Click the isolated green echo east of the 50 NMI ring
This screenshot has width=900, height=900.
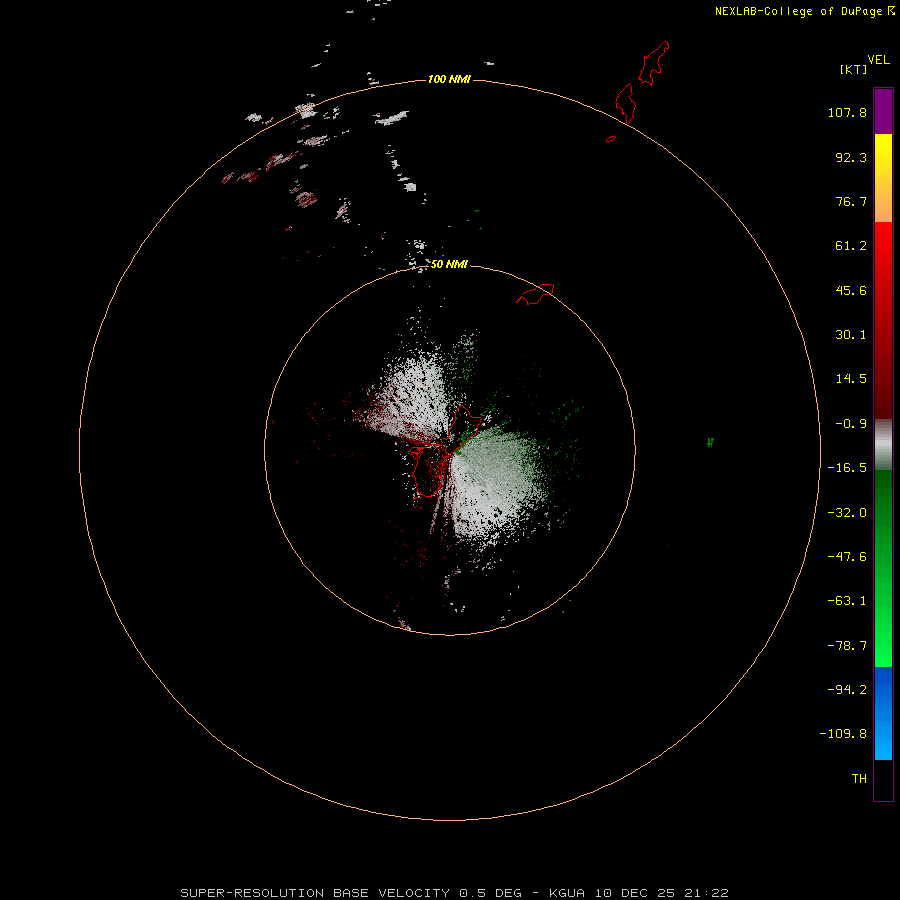(x=710, y=442)
